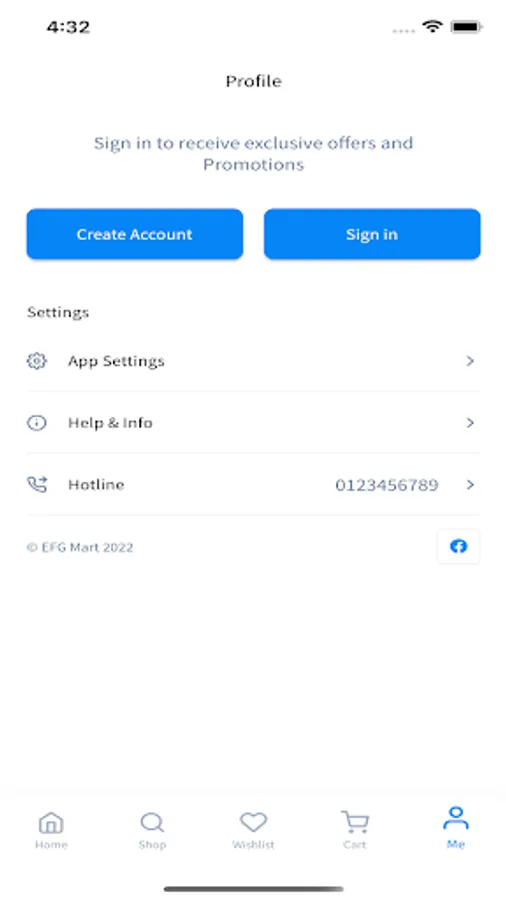
Task: Go to Home via house icon
Action: 51,823
